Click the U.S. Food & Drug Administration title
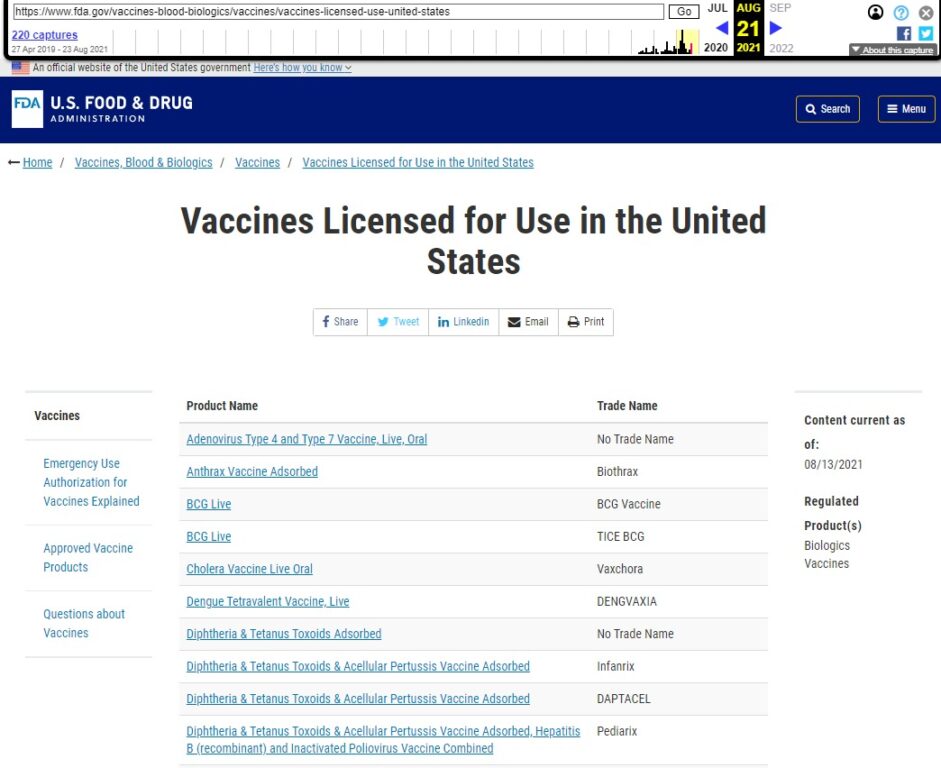Viewport: 941px width, 768px height. (x=121, y=109)
